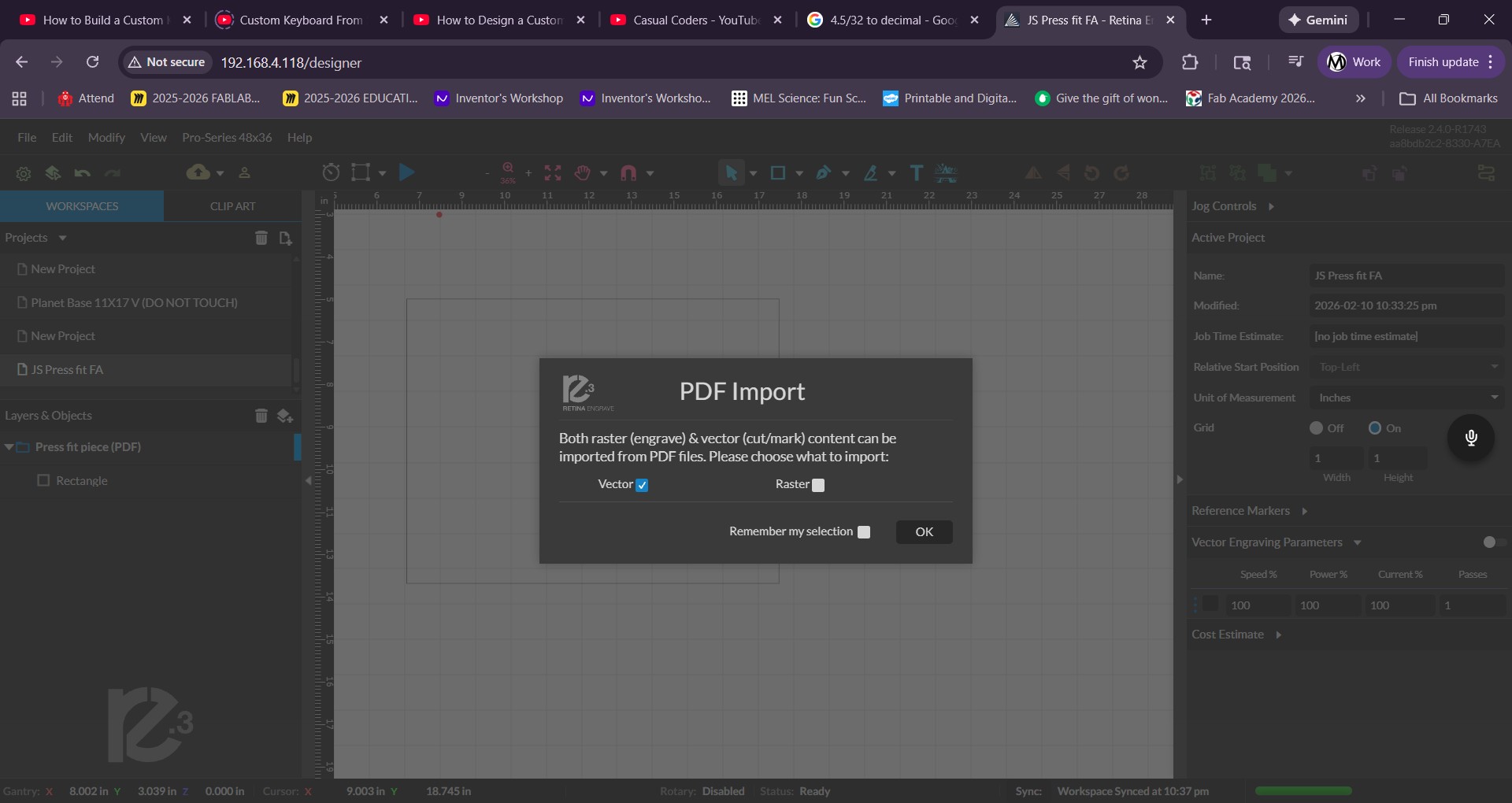Open the Help menu
The image size is (1512, 803).
coord(299,137)
